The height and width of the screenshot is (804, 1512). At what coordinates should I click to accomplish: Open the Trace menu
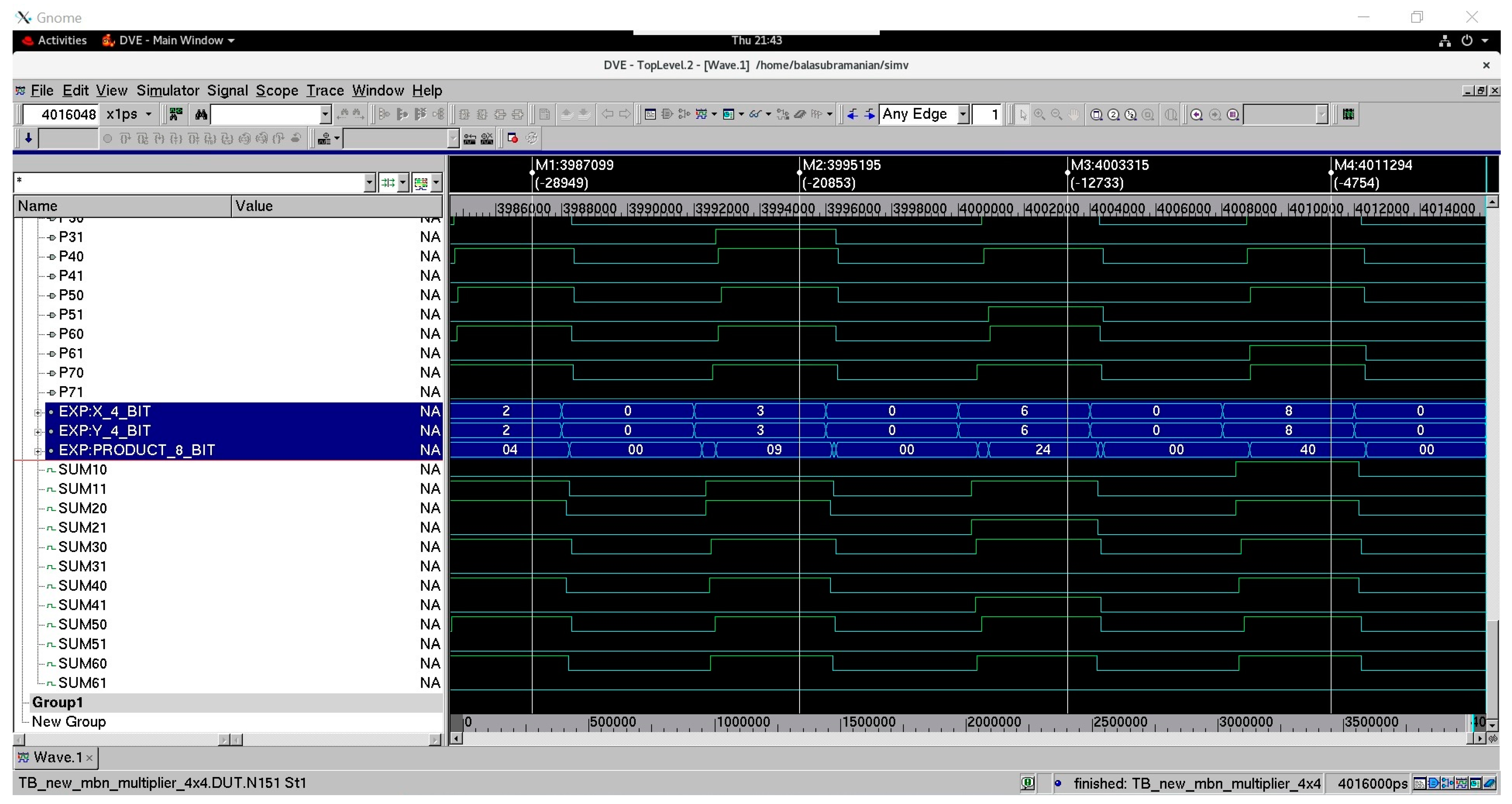[325, 90]
